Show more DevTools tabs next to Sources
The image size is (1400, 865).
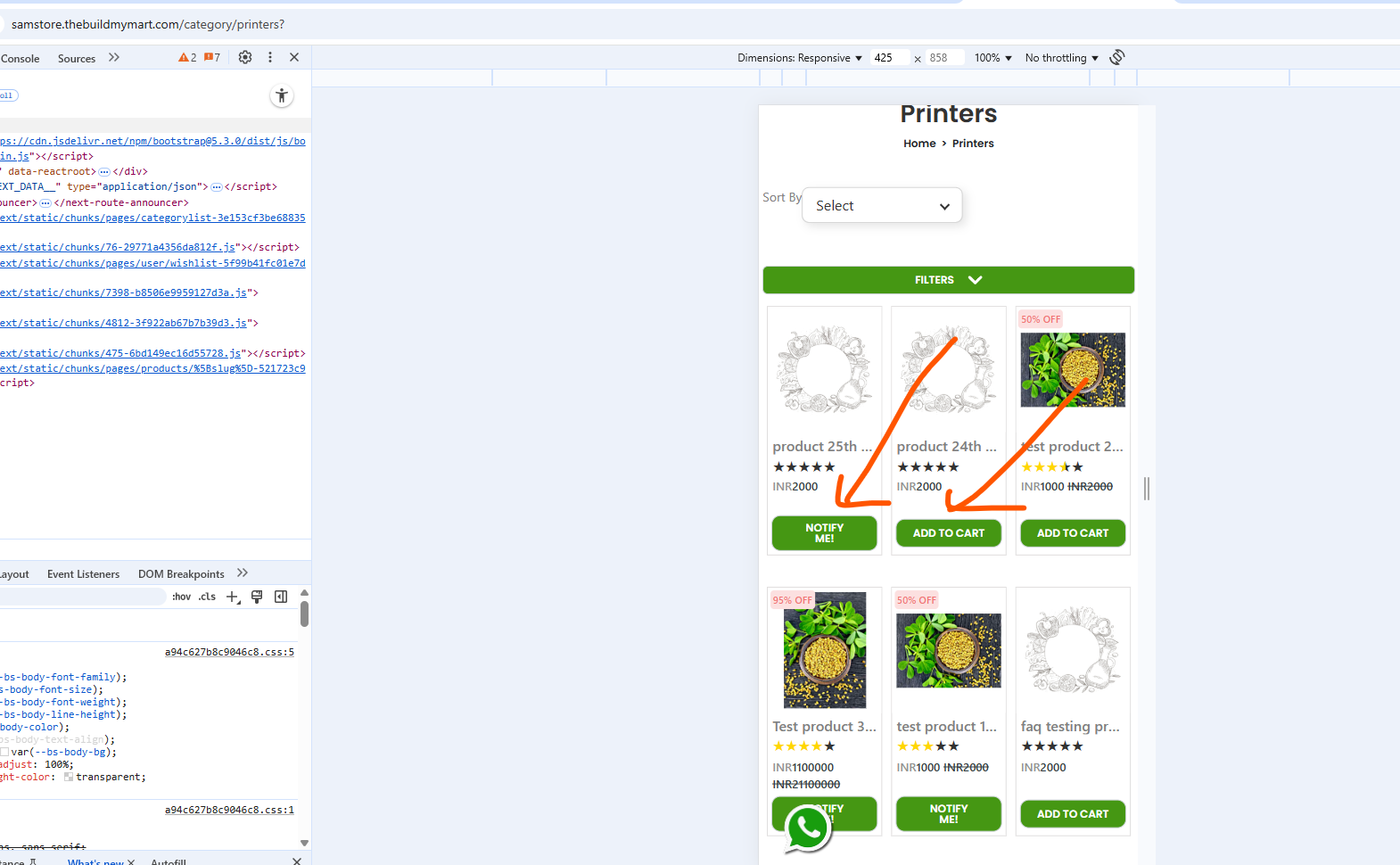(114, 57)
